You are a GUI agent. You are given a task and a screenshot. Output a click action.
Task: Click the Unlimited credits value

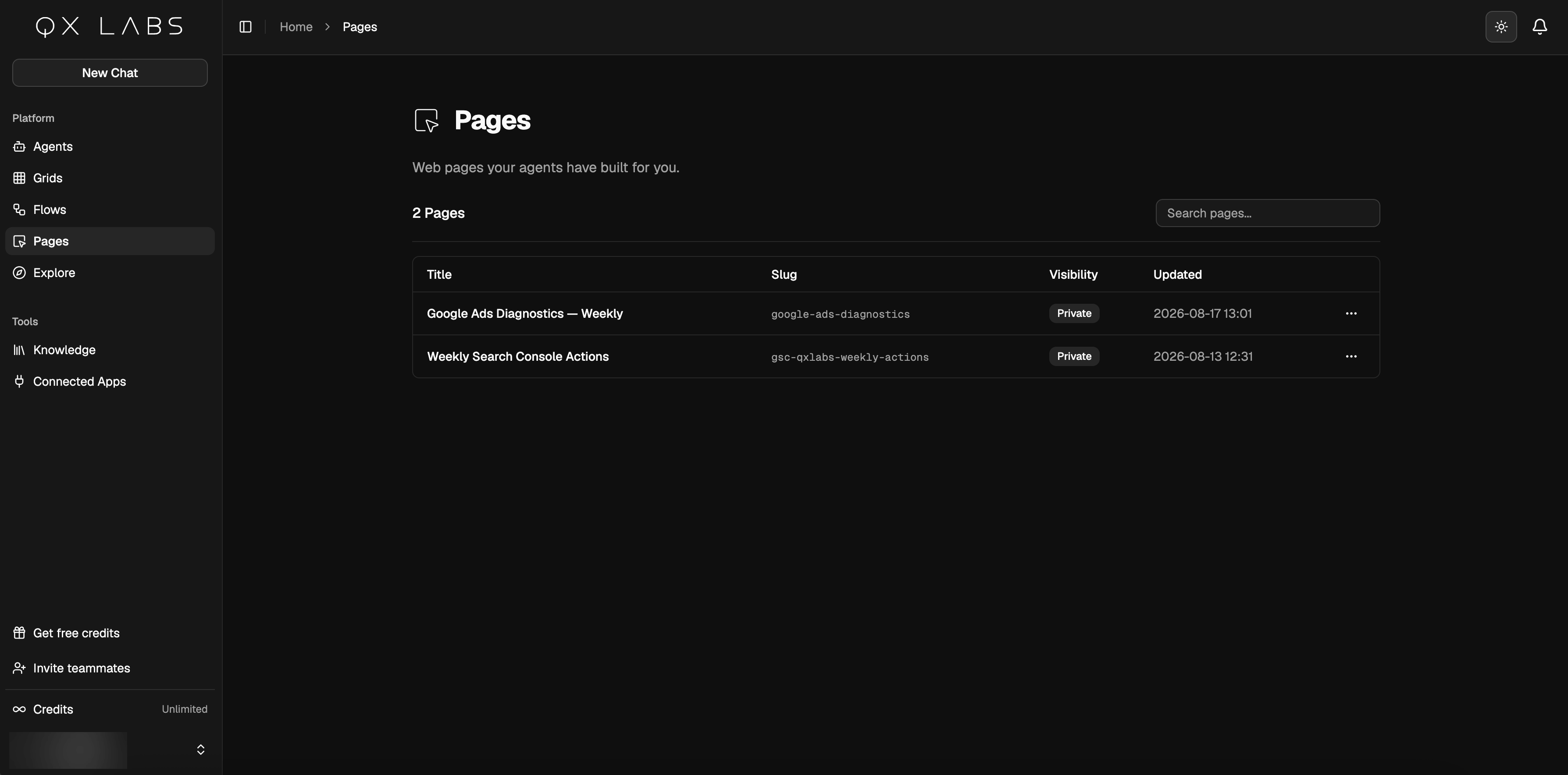click(185, 709)
